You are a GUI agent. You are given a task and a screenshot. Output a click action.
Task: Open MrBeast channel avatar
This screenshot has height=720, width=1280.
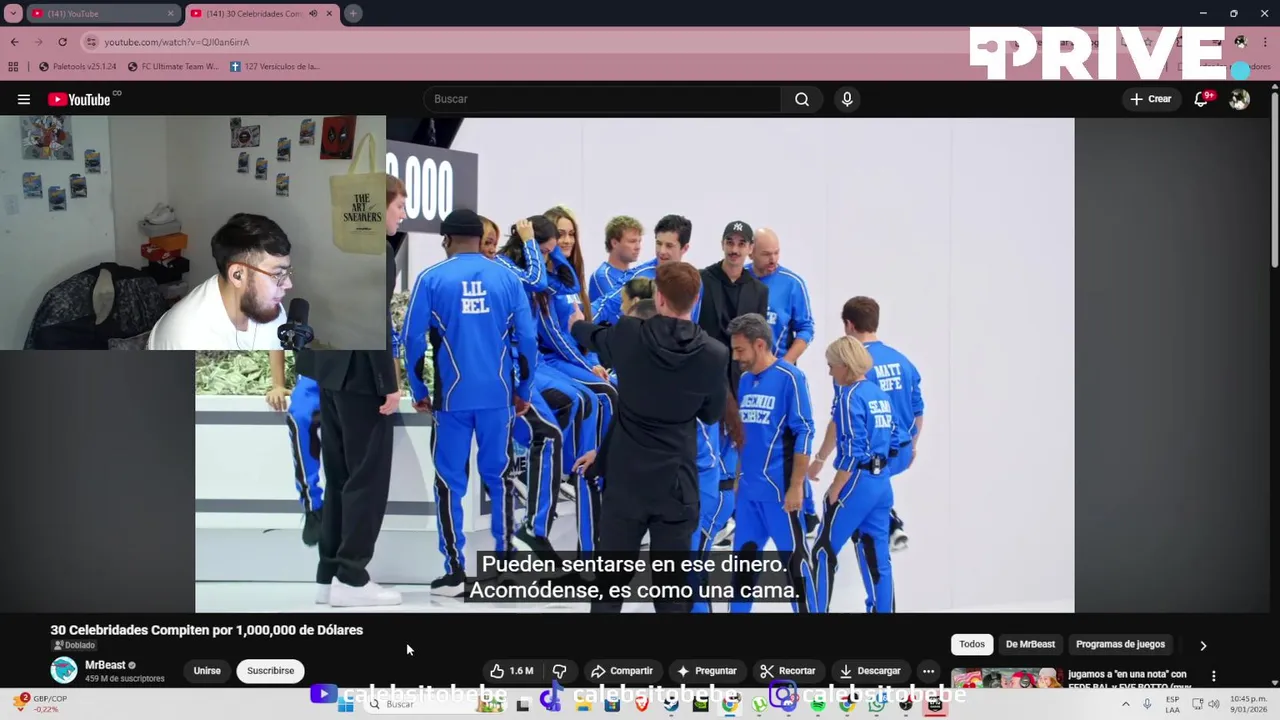(x=64, y=670)
